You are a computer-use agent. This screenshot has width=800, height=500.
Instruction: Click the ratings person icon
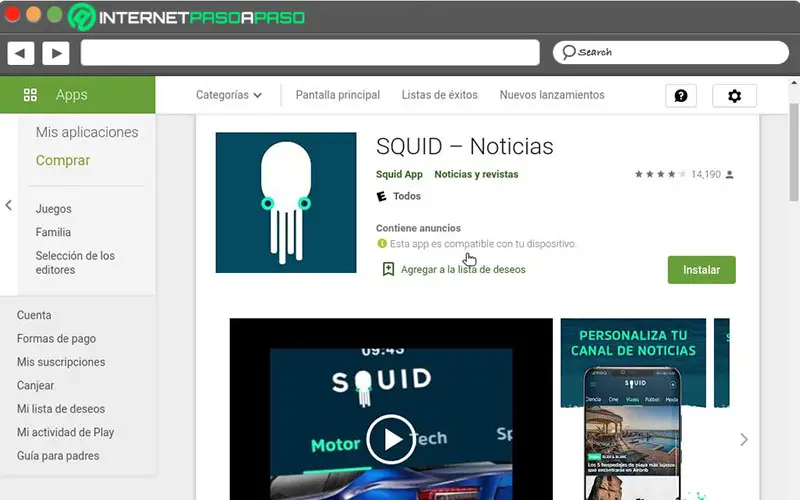(730, 174)
